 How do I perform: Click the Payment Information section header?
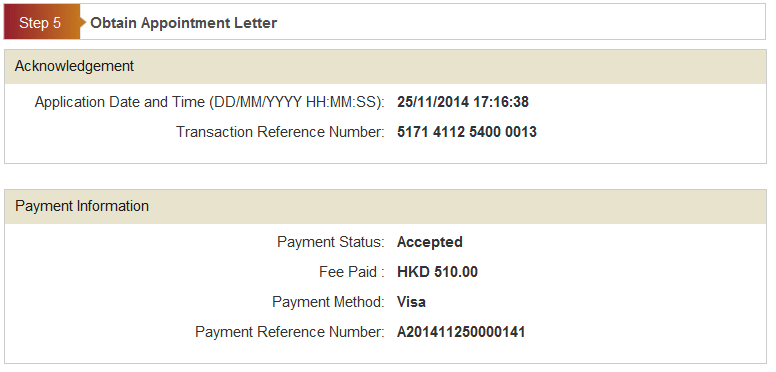[385, 206]
